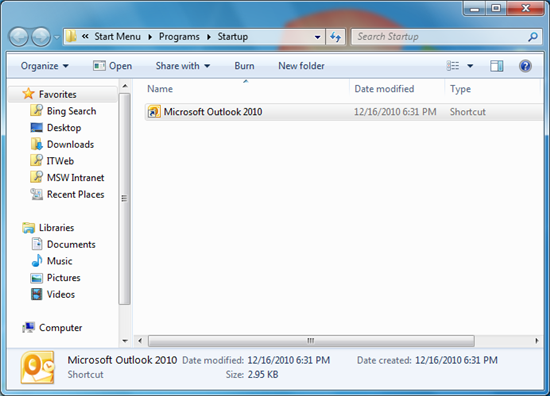Image resolution: width=550 pixels, height=396 pixels.
Task: Create a New folder
Action: pos(301,66)
